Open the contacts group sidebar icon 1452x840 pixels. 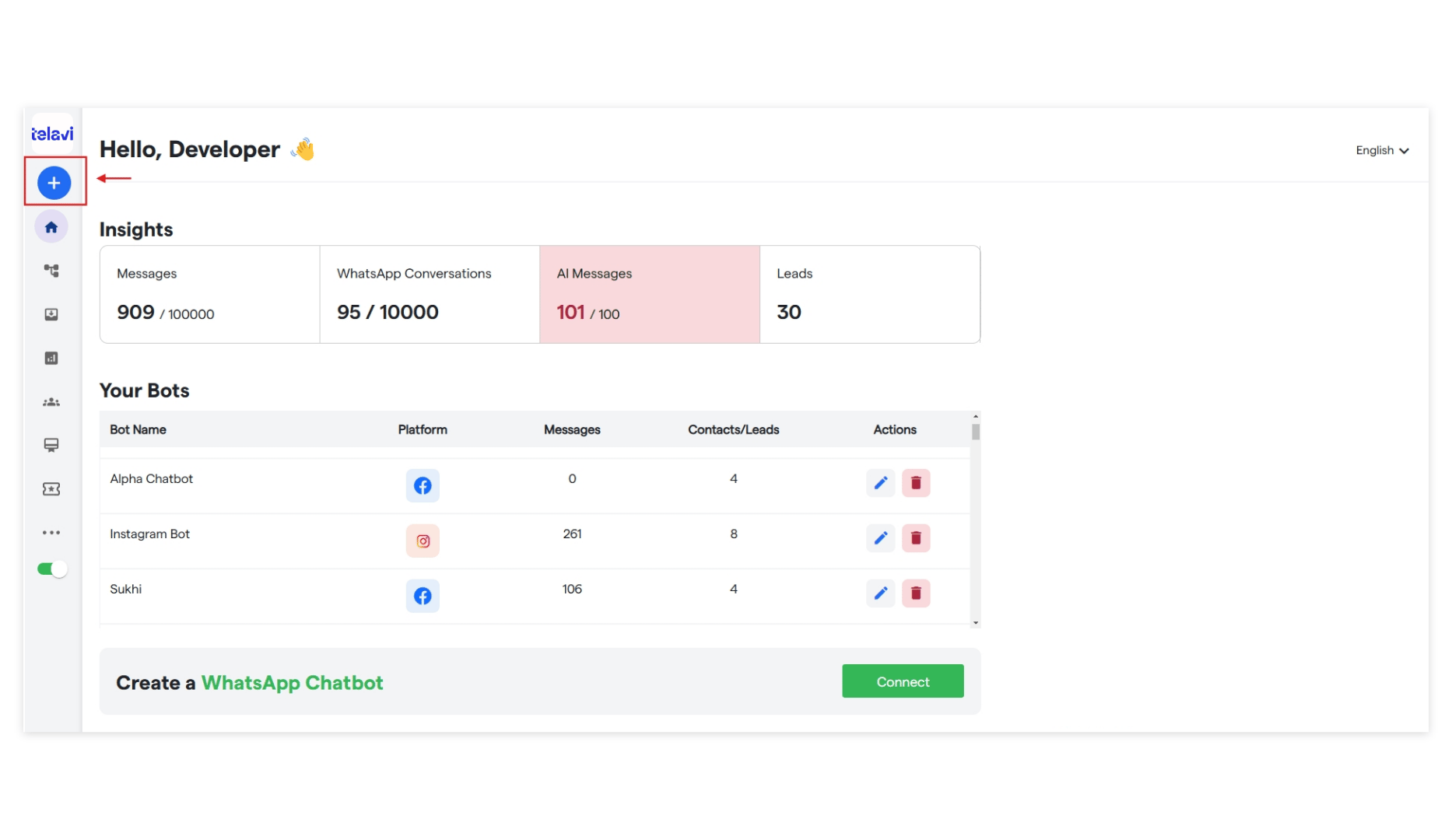pos(51,402)
